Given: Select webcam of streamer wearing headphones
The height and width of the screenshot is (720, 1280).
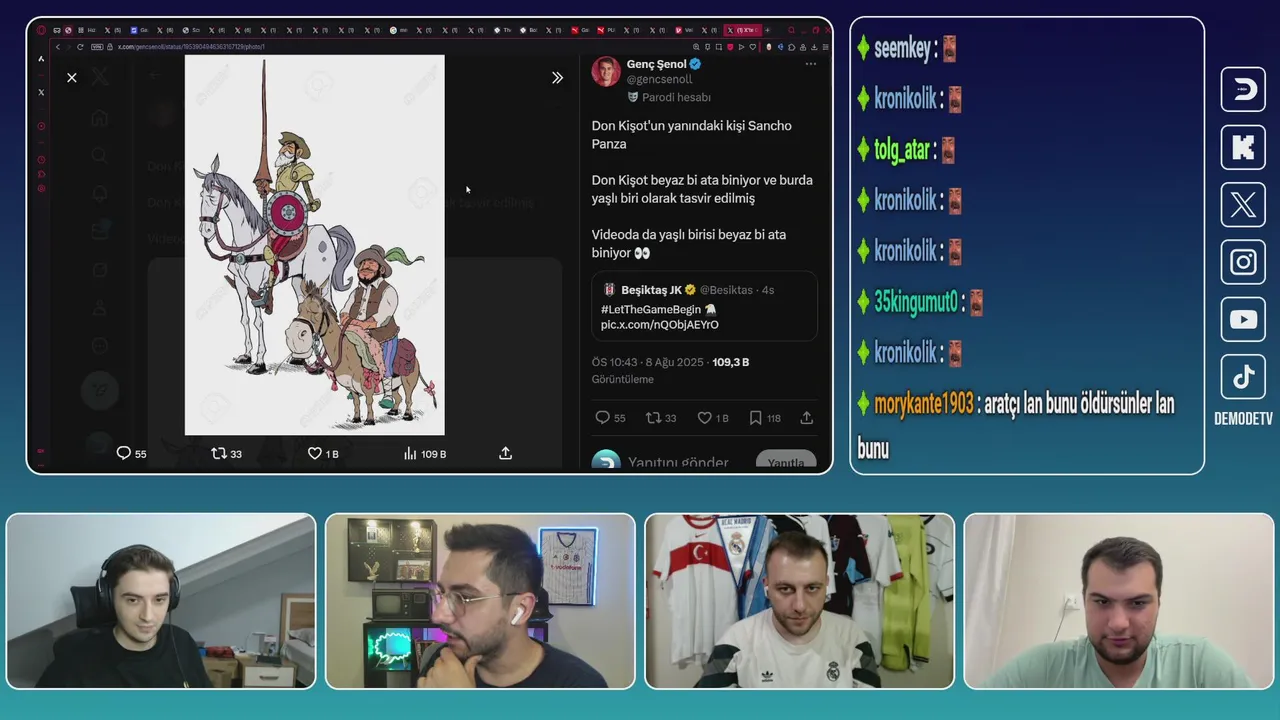Looking at the screenshot, I should point(161,601).
